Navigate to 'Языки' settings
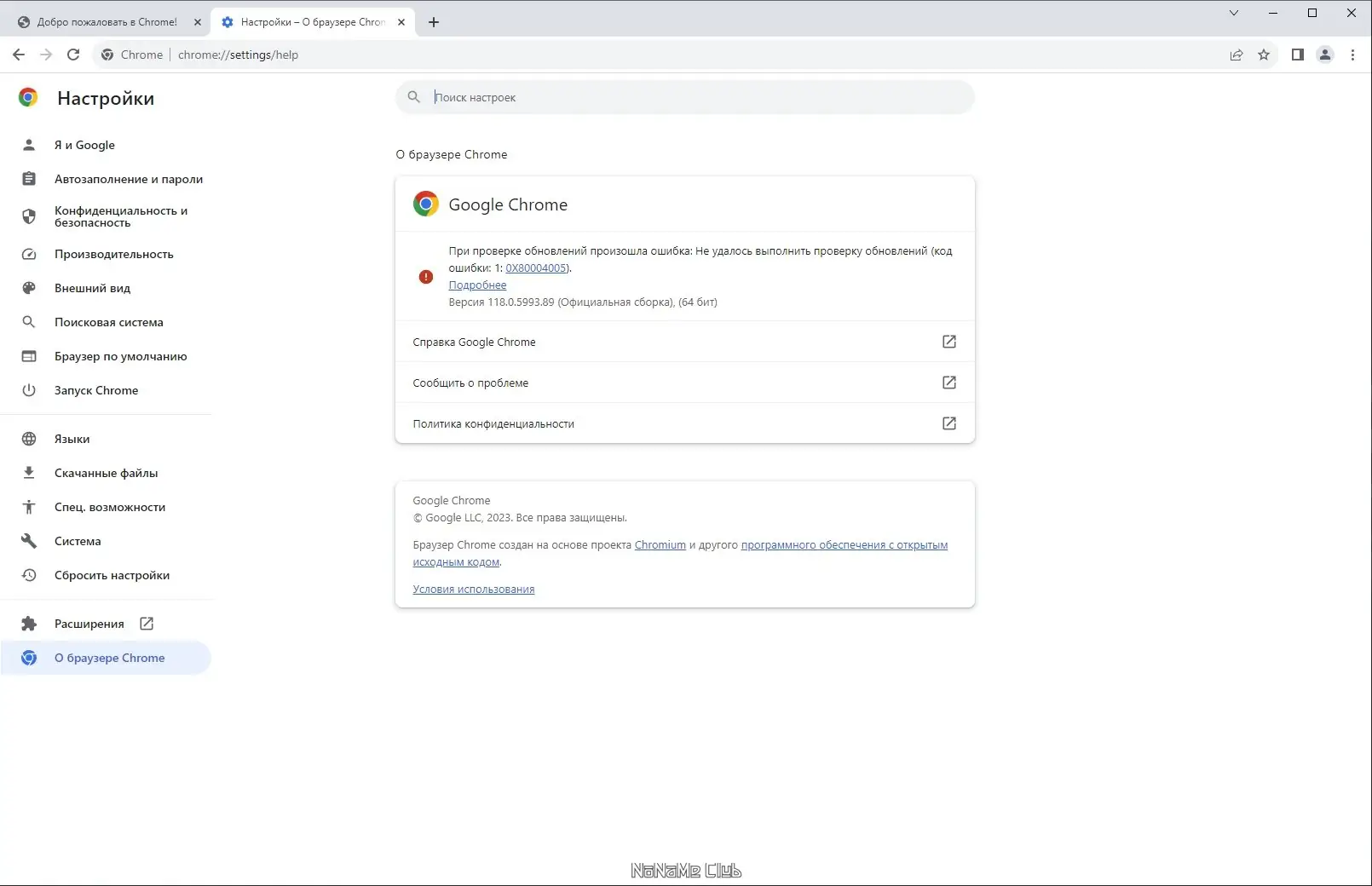Screen dimensions: 1372x886 tap(106, 439)
